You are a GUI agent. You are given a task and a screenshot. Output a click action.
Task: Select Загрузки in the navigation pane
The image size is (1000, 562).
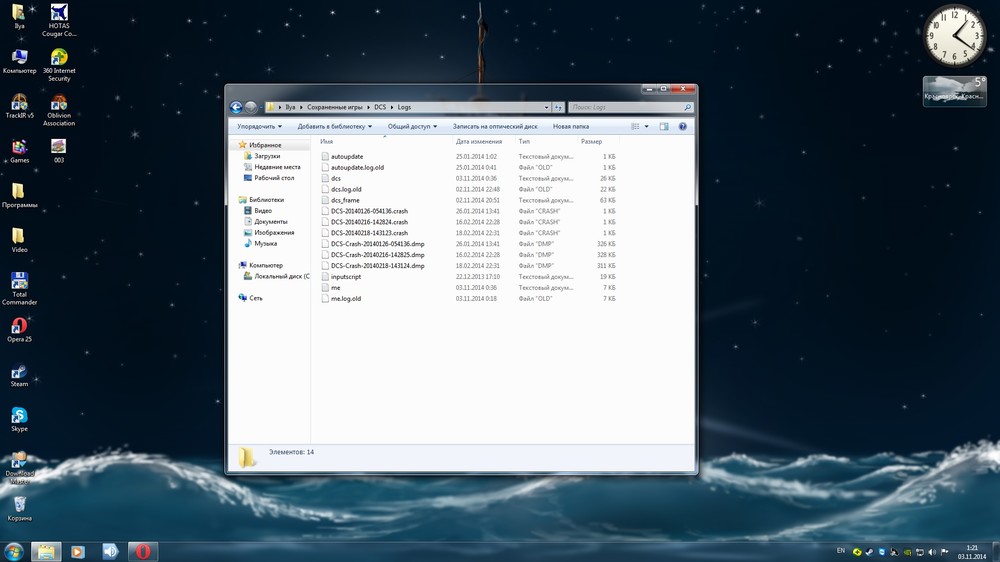tap(267, 156)
